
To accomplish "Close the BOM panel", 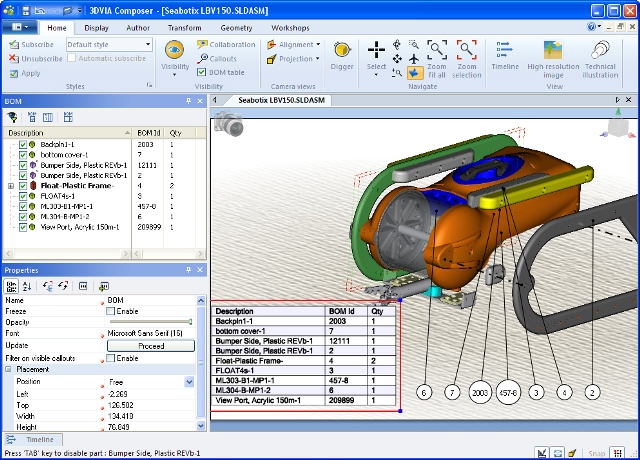I will pos(200,101).
